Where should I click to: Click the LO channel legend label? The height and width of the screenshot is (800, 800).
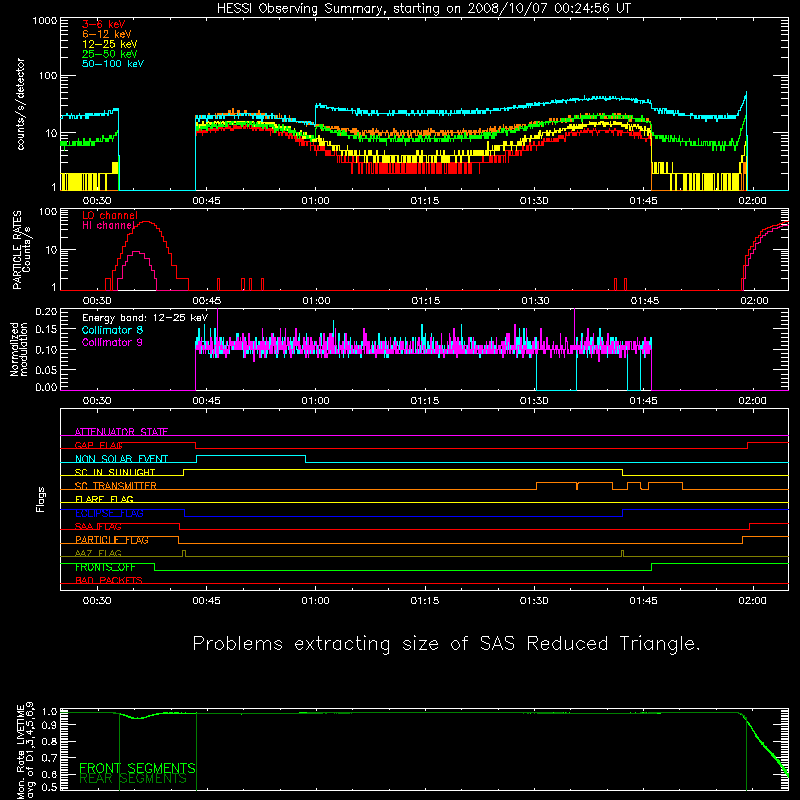(x=110, y=215)
